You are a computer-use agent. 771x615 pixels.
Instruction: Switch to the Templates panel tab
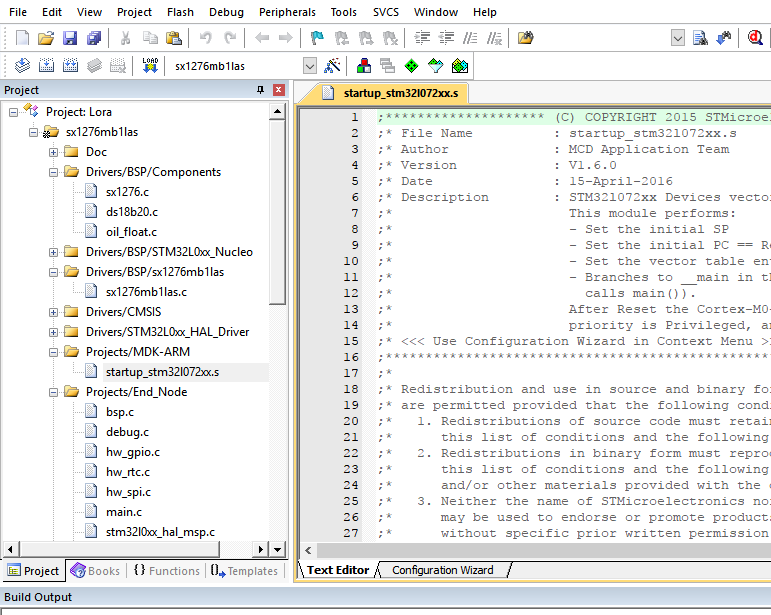tap(244, 571)
